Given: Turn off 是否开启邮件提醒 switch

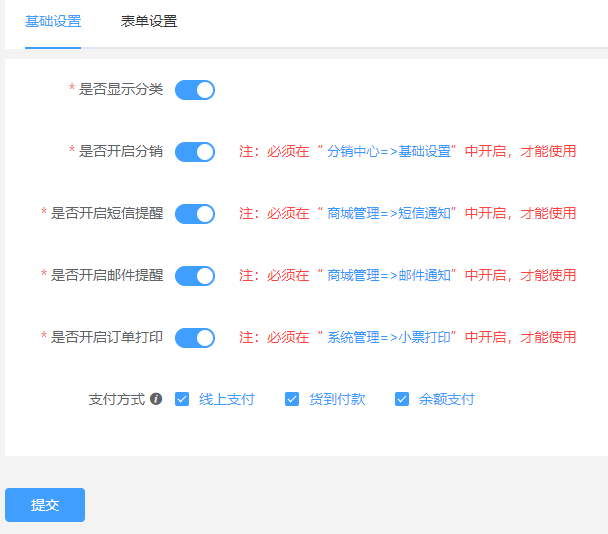Looking at the screenshot, I should coord(195,276).
